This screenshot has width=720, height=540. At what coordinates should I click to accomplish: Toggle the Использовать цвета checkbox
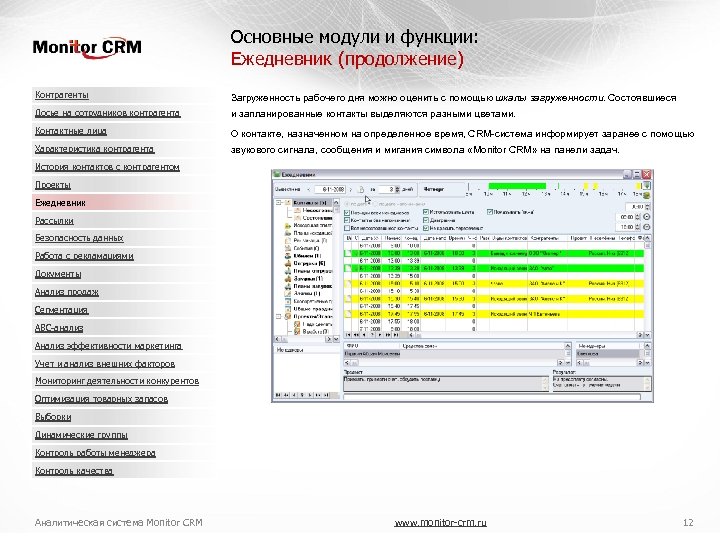click(x=426, y=213)
